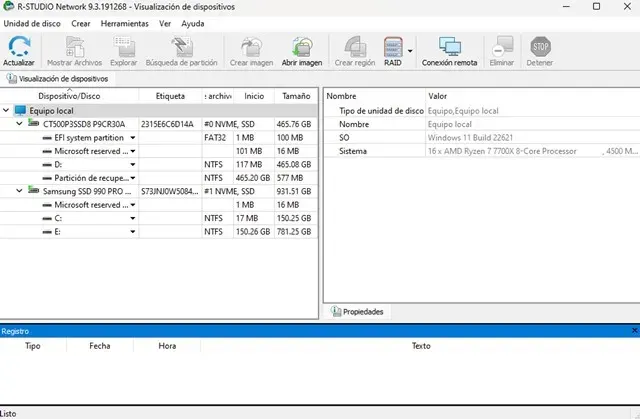Click the Etiqueta column header
This screenshot has height=419, width=640.
point(170,96)
